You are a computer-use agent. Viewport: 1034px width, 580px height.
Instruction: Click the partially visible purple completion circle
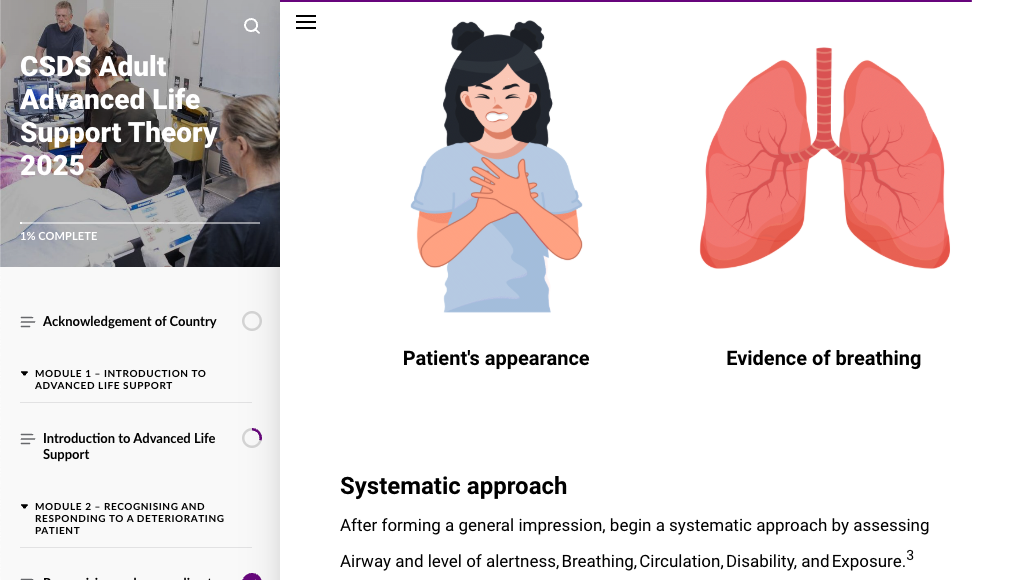point(252,577)
